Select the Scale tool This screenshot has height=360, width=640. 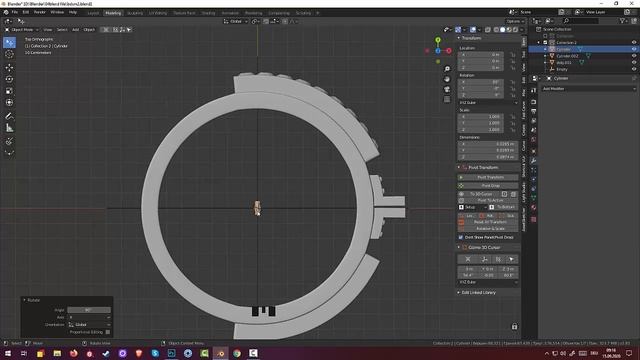pyautogui.click(x=9, y=91)
